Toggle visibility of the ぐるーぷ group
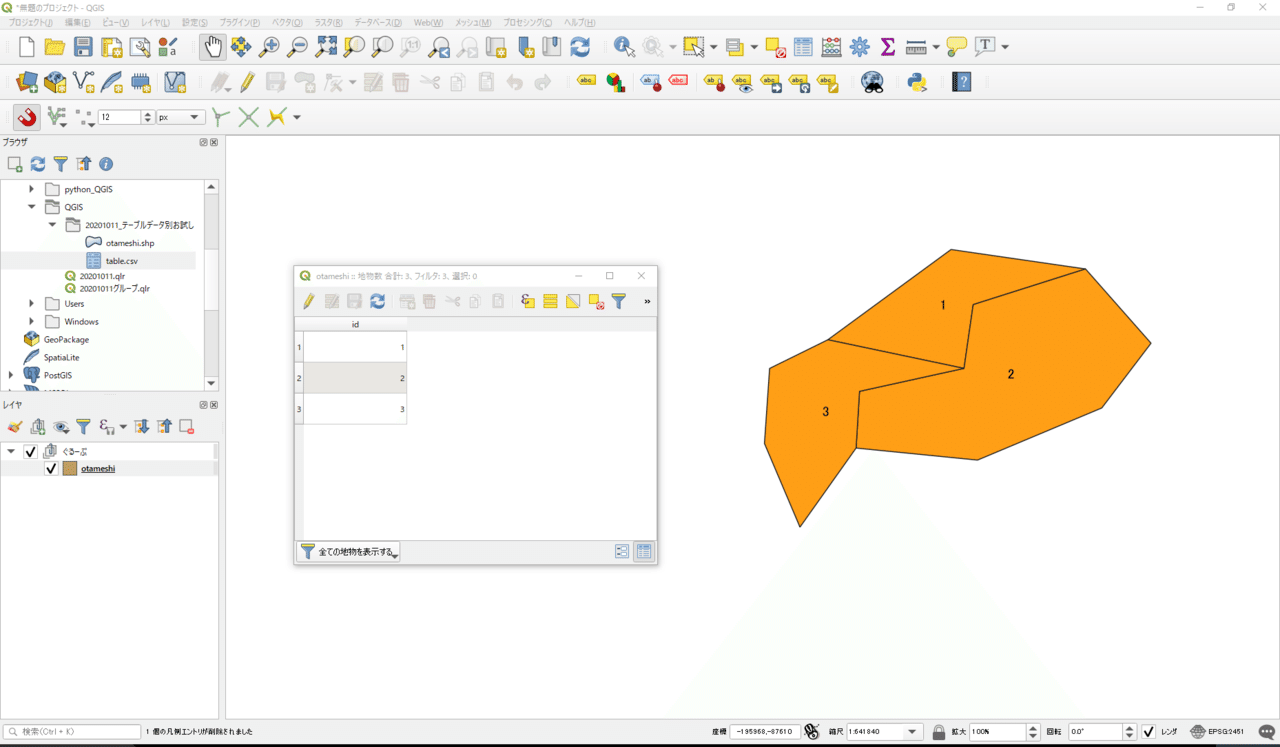Viewport: 1280px width, 747px height. [x=30, y=452]
